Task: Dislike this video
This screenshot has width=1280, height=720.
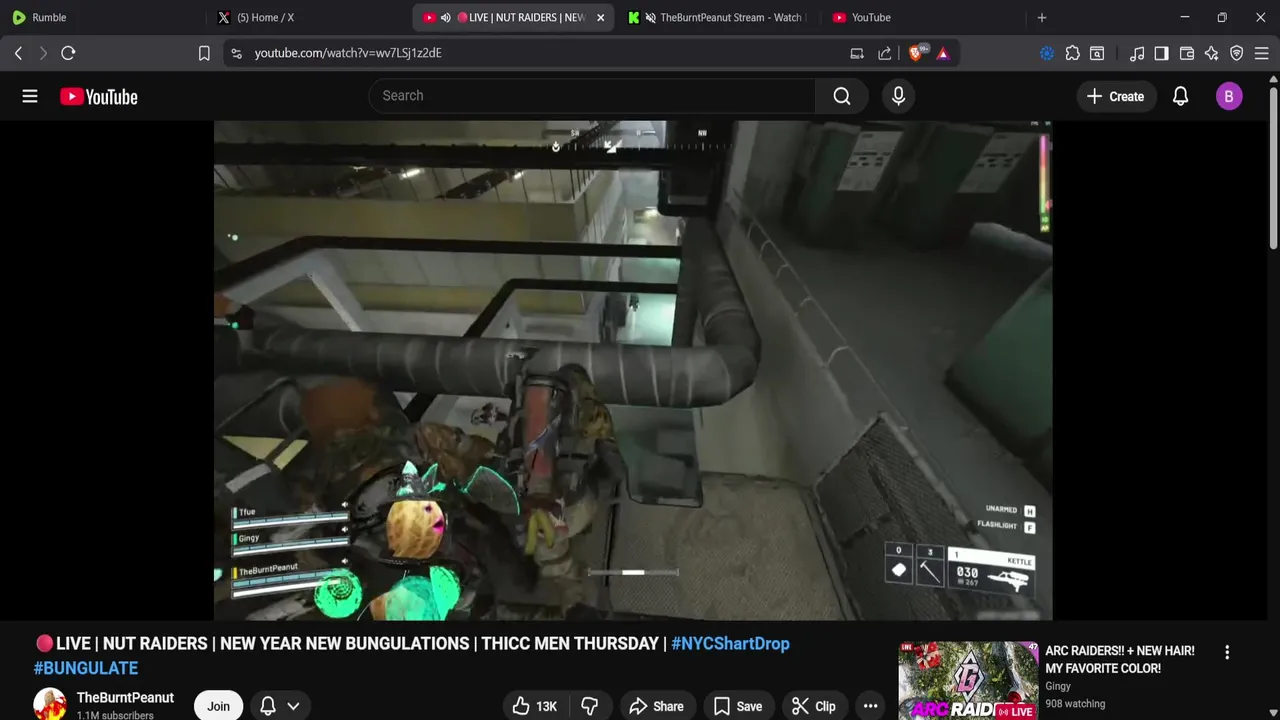Action: coord(590,706)
